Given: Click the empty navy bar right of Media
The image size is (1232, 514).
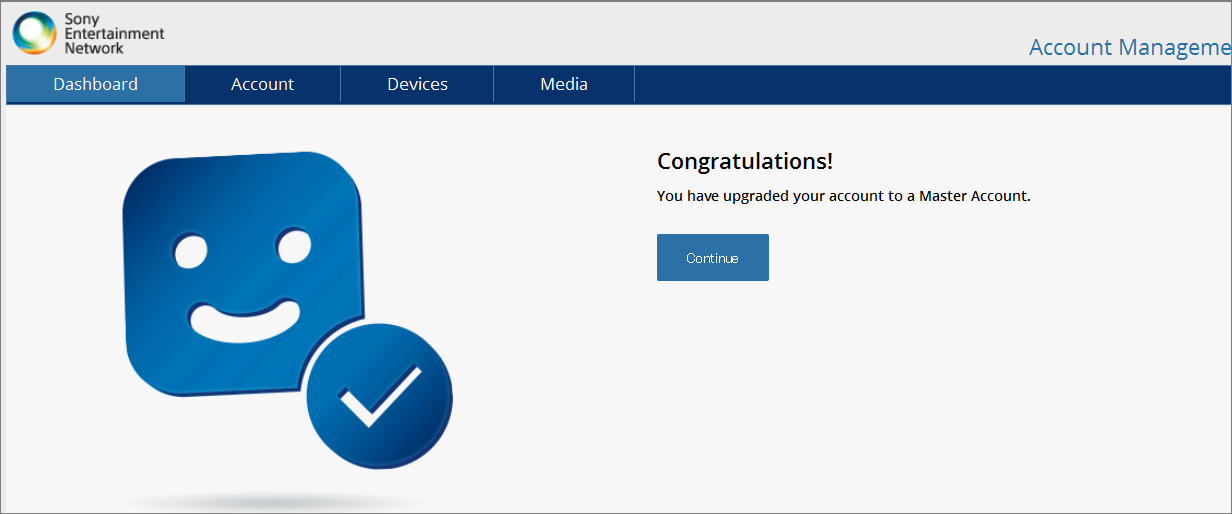Looking at the screenshot, I should pos(930,84).
